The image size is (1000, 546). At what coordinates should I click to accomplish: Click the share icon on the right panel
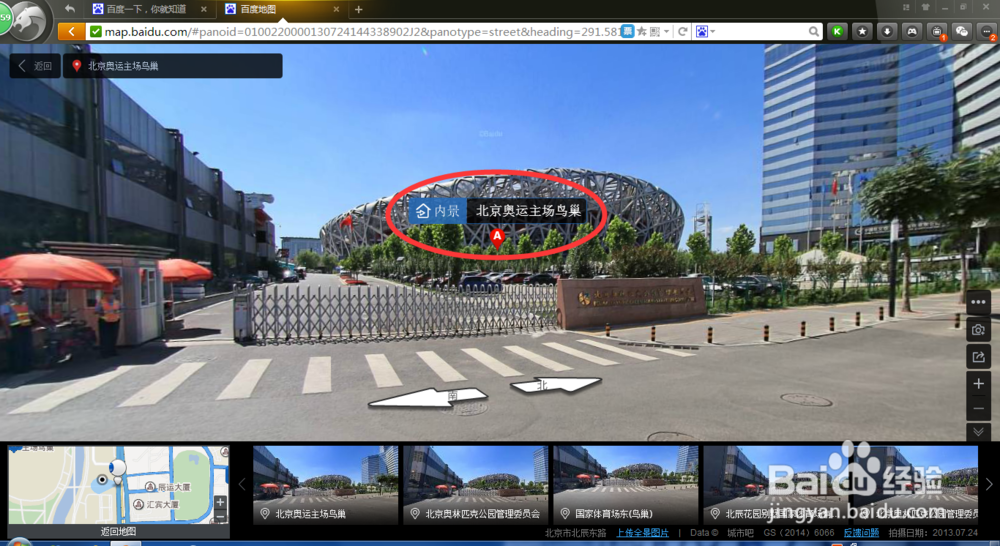tap(978, 357)
